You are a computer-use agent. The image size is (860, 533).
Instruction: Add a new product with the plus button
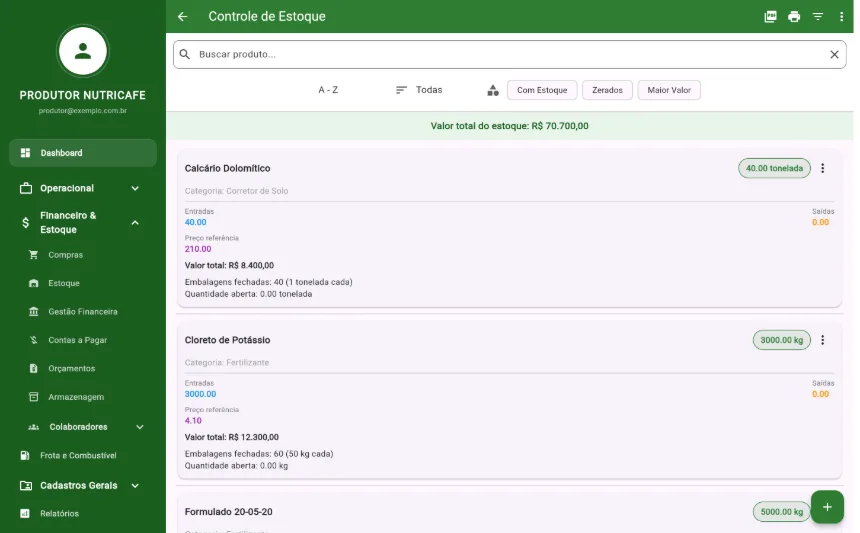click(x=827, y=507)
